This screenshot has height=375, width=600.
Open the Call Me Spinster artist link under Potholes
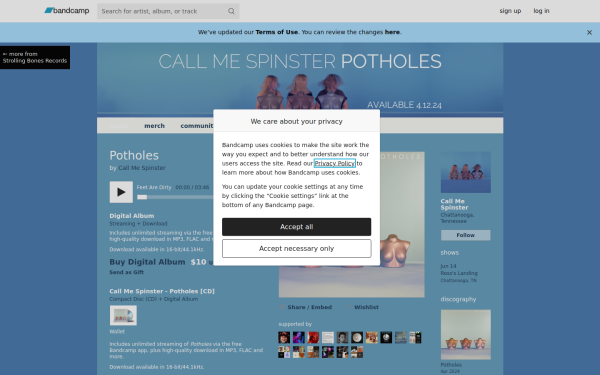point(142,168)
